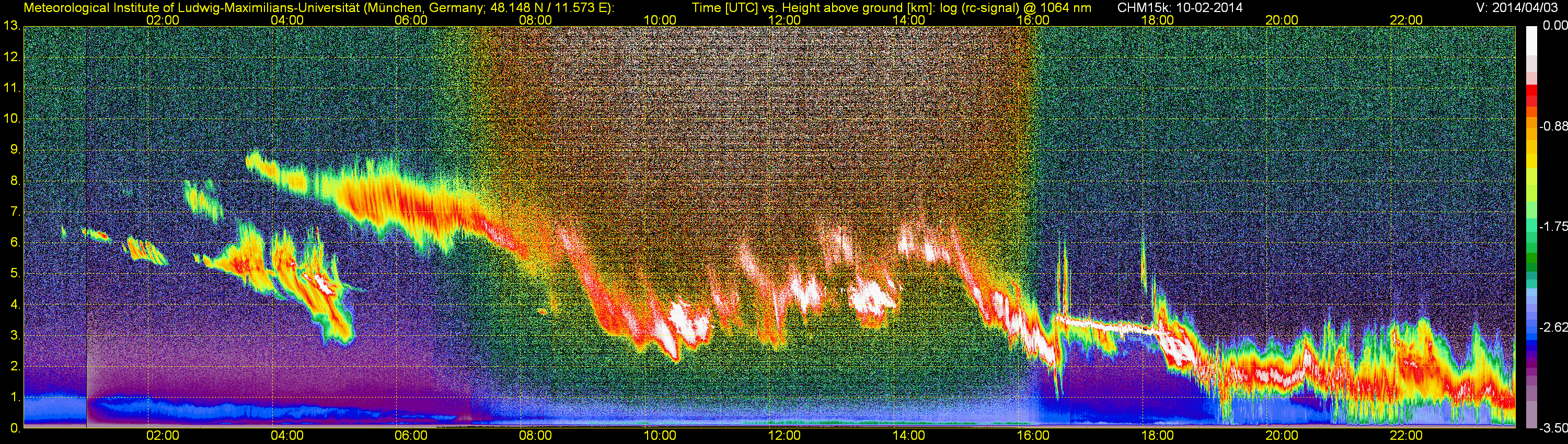Click the '4.' height axis label
1568x444 pixels.
pyautogui.click(x=15, y=305)
